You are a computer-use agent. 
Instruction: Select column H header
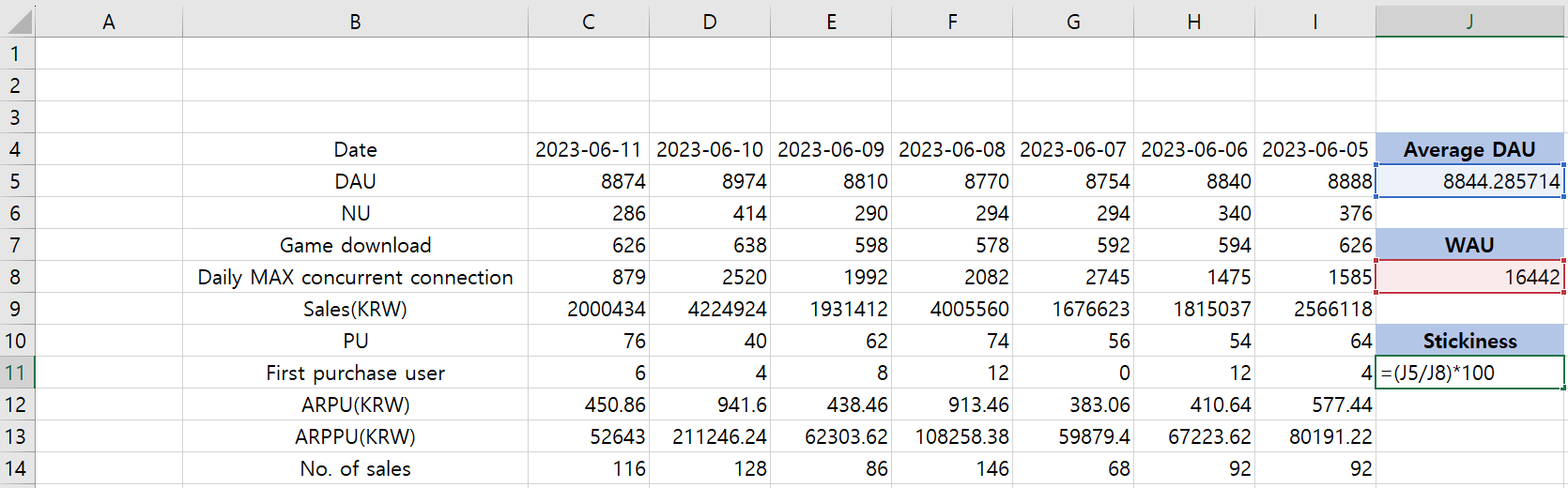pos(1194,22)
